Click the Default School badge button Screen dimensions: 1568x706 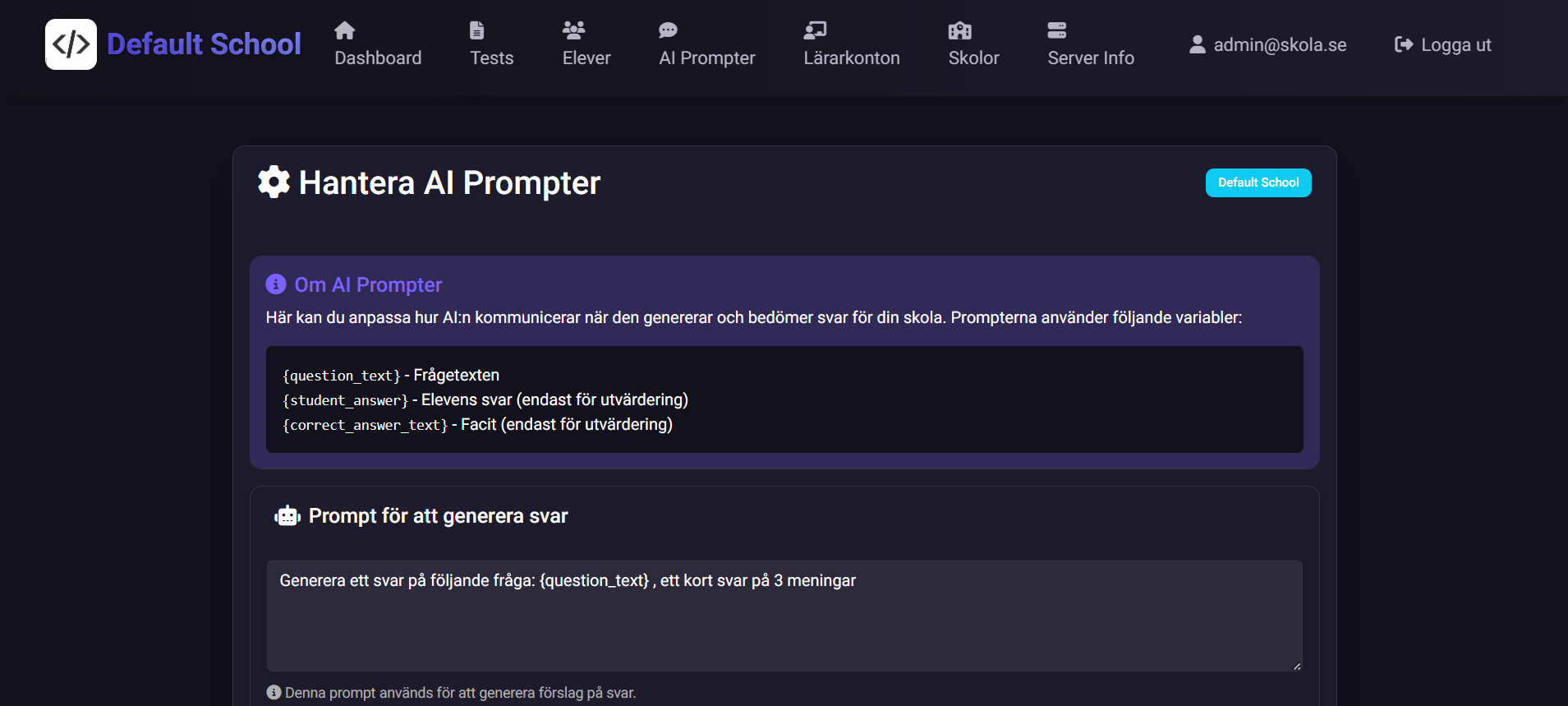tap(1258, 182)
